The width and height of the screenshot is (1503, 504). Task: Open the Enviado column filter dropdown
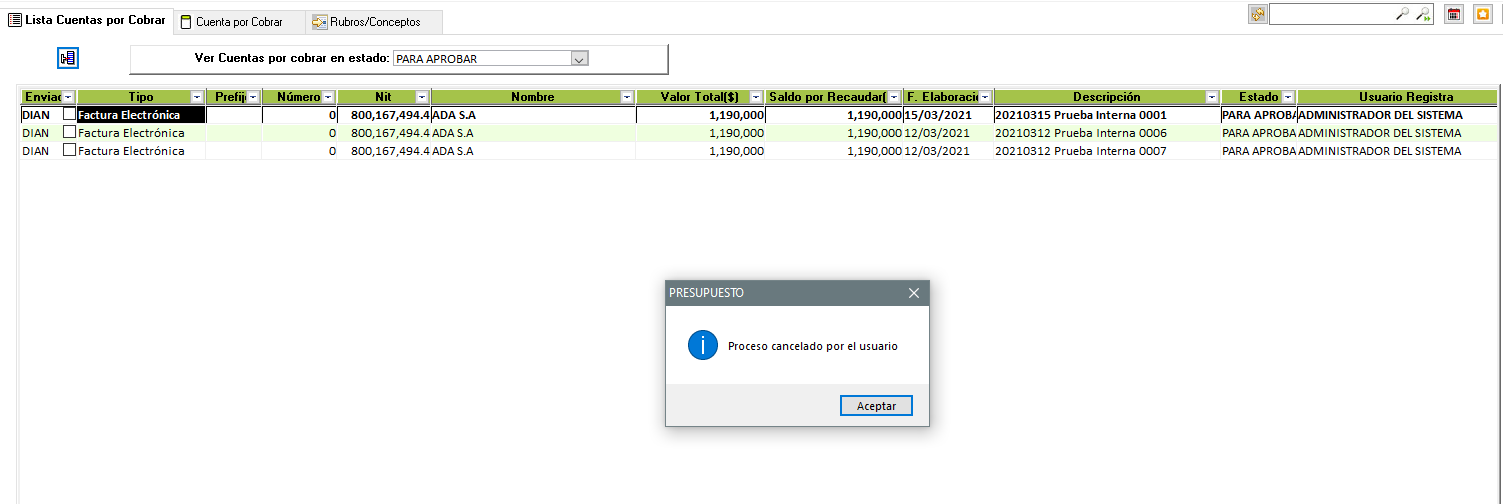click(69, 97)
